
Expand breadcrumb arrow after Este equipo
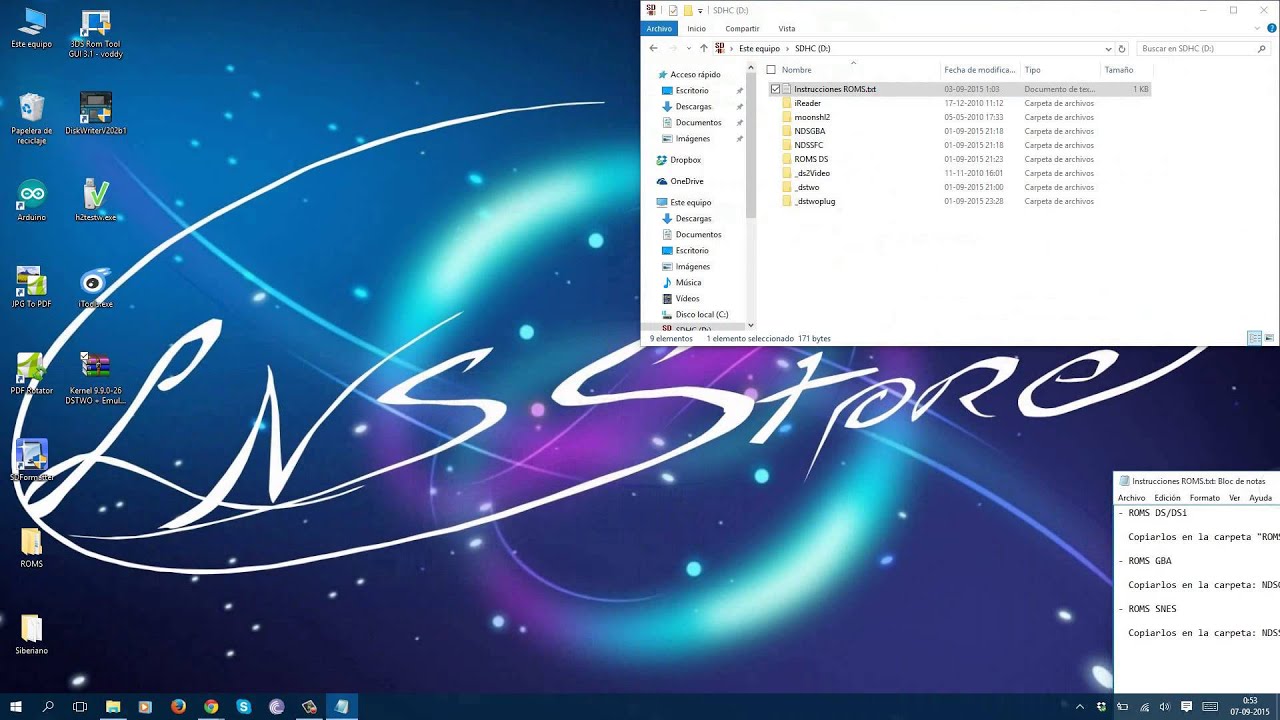pos(787,48)
